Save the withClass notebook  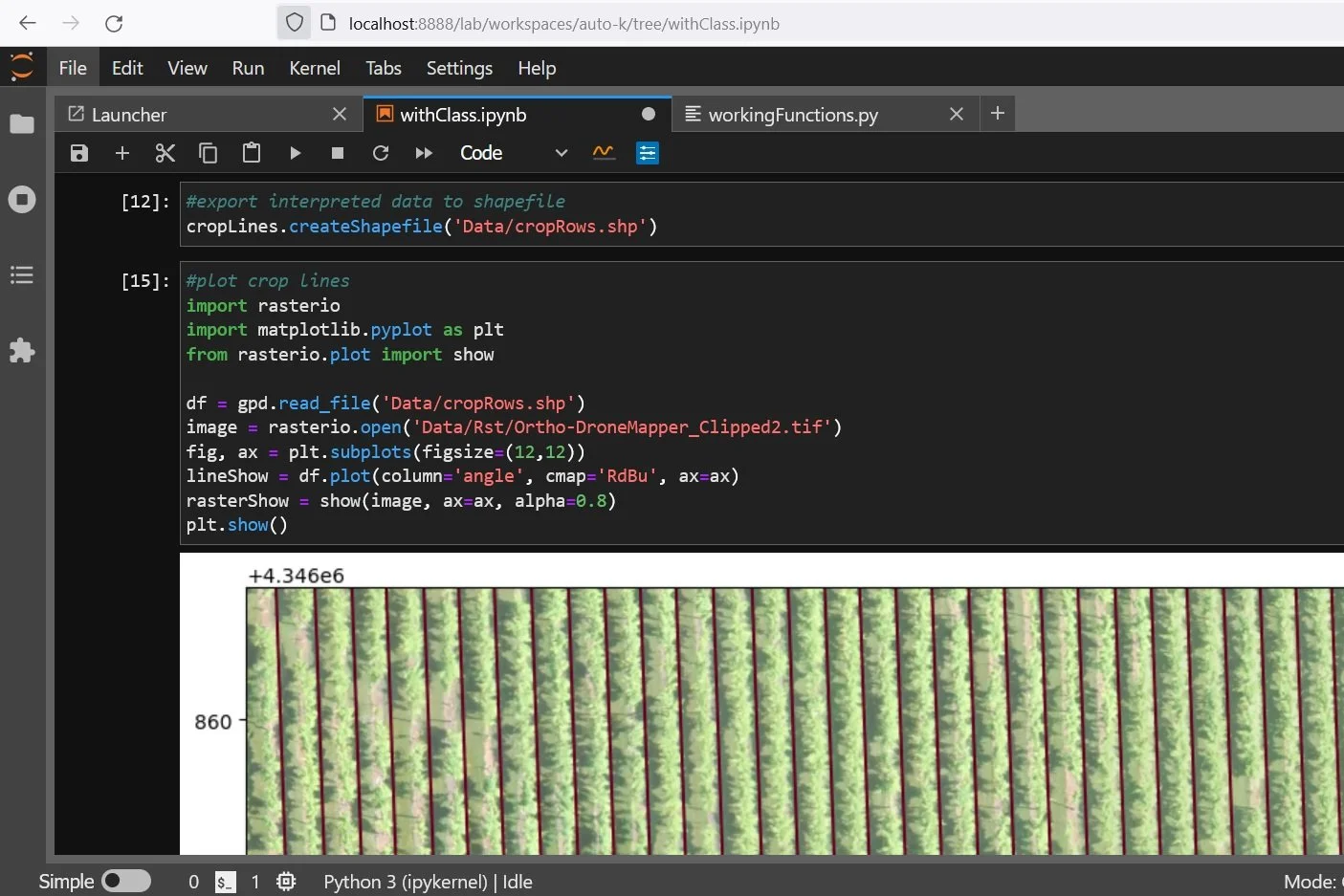tap(79, 153)
